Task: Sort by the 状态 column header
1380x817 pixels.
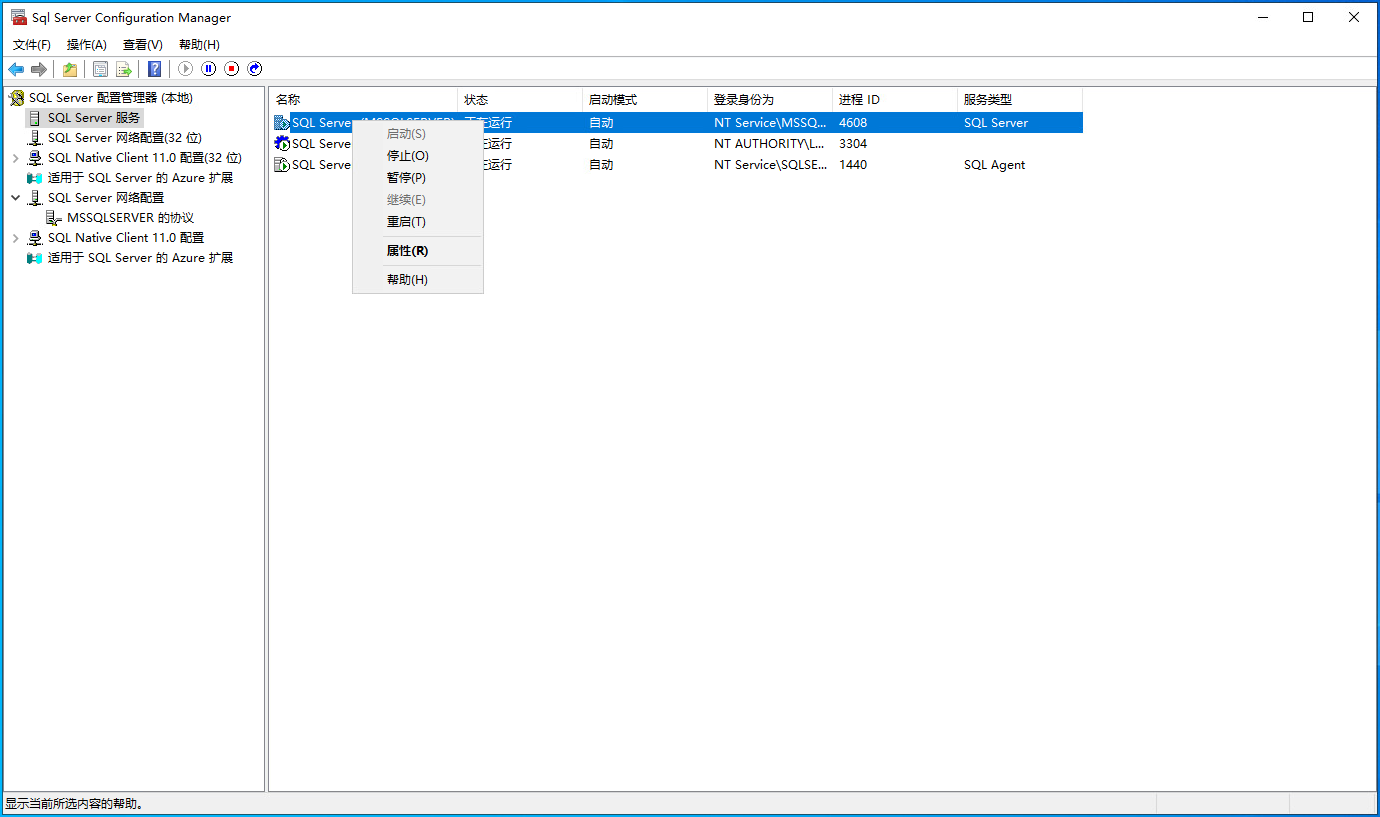Action: pos(520,100)
